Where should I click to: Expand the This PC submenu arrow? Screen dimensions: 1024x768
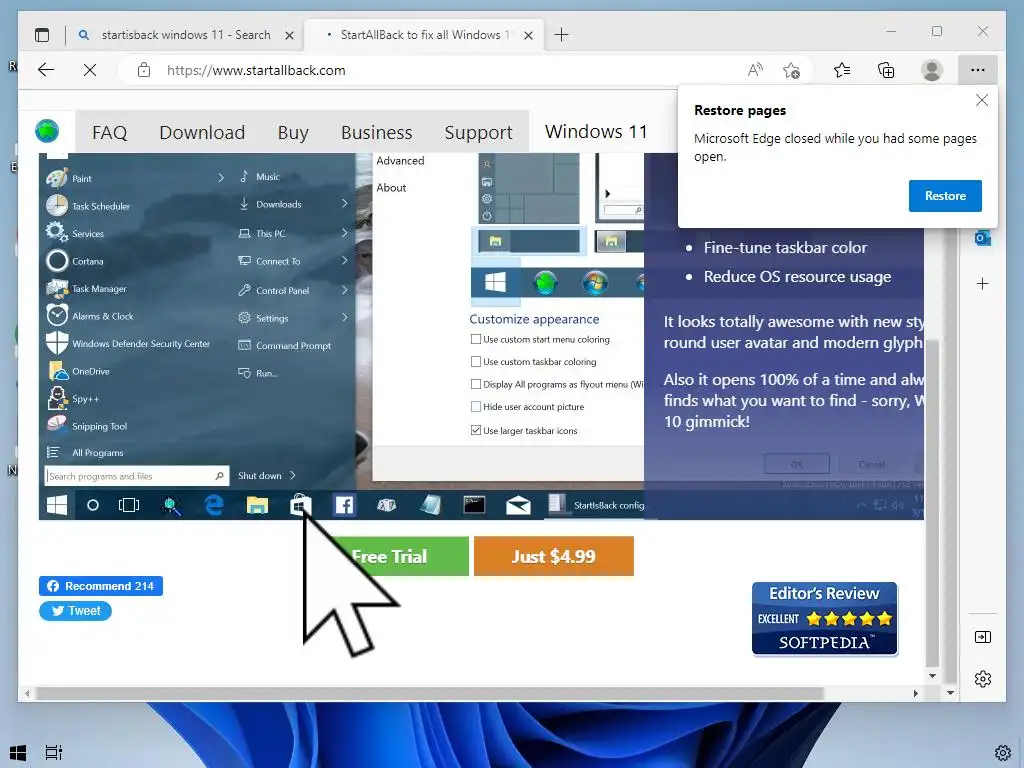(x=344, y=233)
